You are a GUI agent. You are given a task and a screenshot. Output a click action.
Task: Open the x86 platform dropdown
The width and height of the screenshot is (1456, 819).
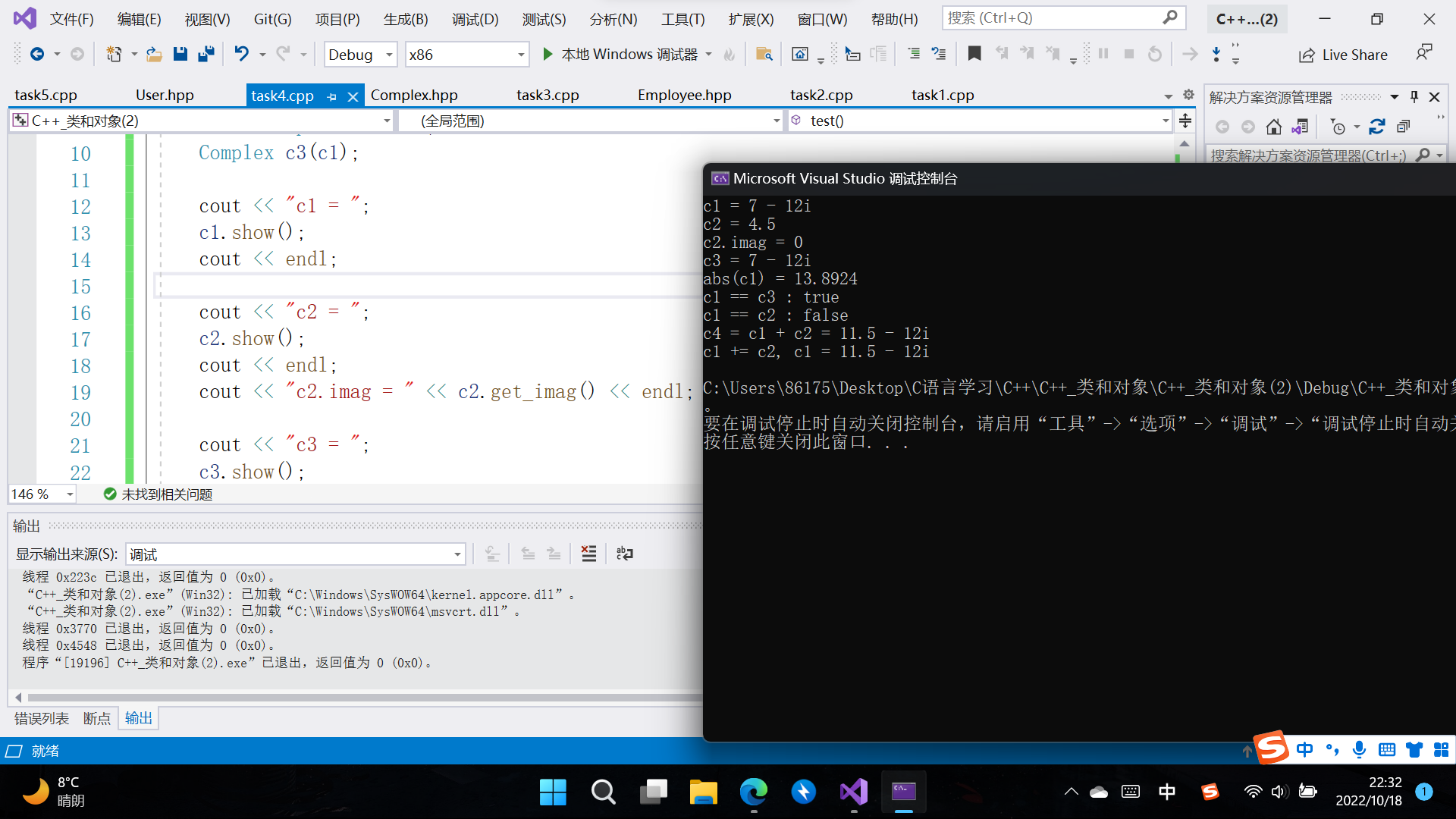pyautogui.click(x=521, y=55)
